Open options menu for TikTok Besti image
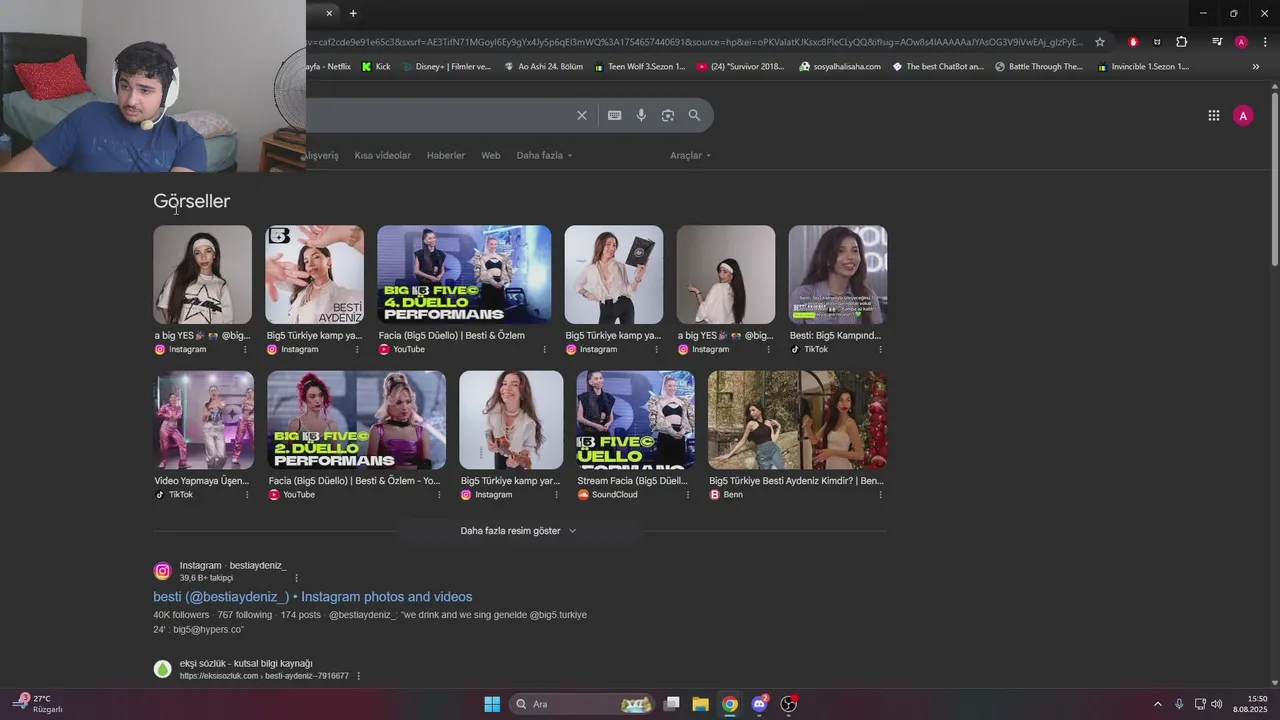 coord(881,350)
